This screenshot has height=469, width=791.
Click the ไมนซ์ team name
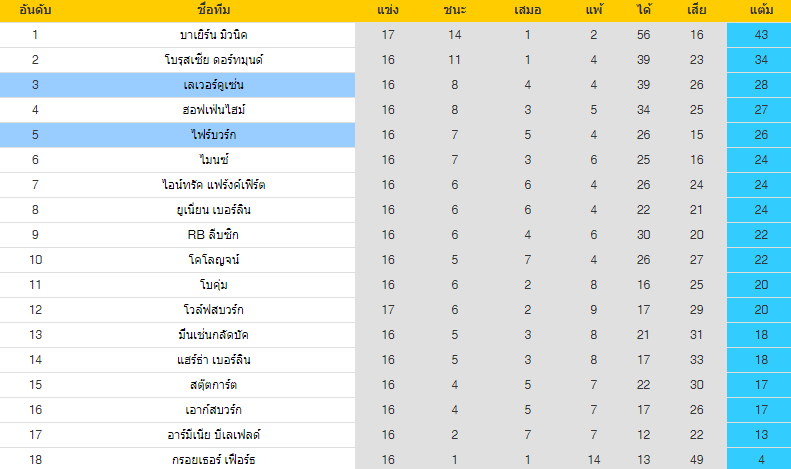point(213,160)
